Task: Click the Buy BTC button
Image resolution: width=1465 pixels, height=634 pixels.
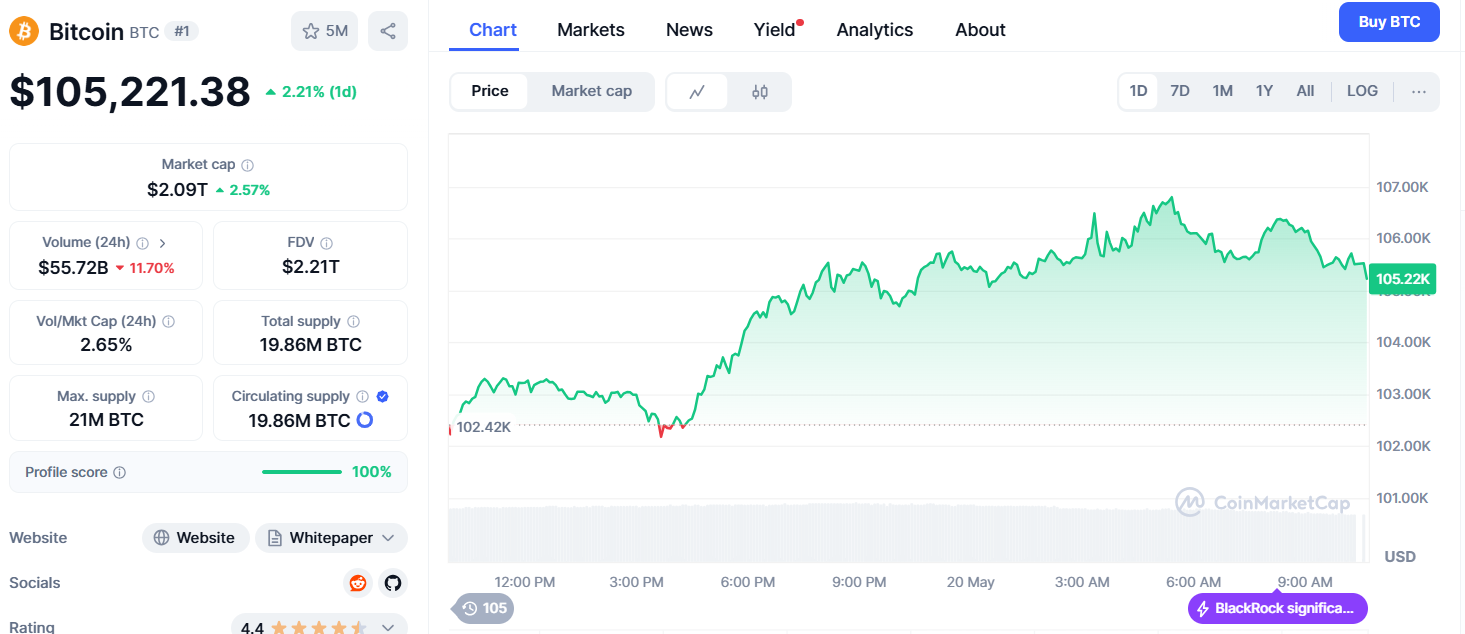Action: [x=1389, y=22]
